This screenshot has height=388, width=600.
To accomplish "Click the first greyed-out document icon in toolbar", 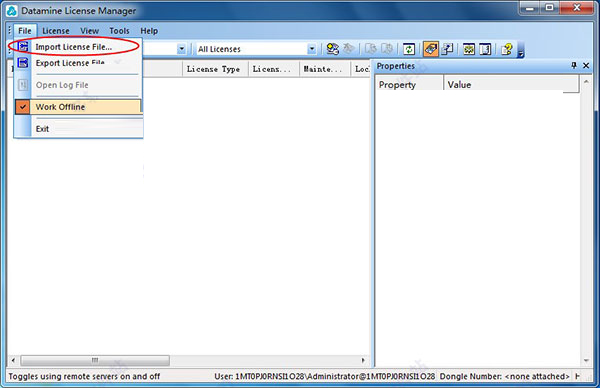I will click(370, 49).
